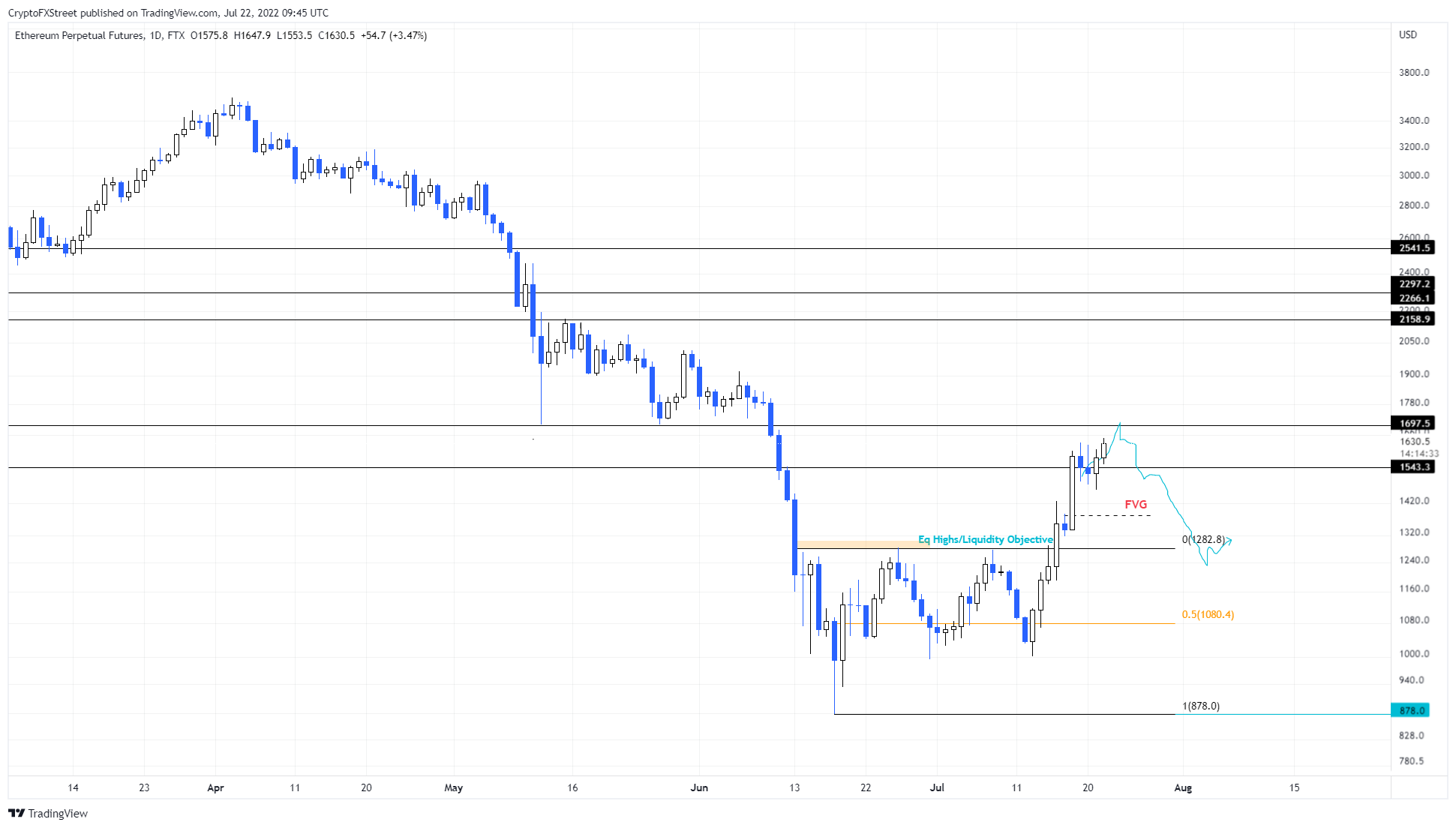This screenshot has height=828, width=1456.
Task: Click the orange 0.5(1080.4) Fibonacci label
Action: (1208, 614)
